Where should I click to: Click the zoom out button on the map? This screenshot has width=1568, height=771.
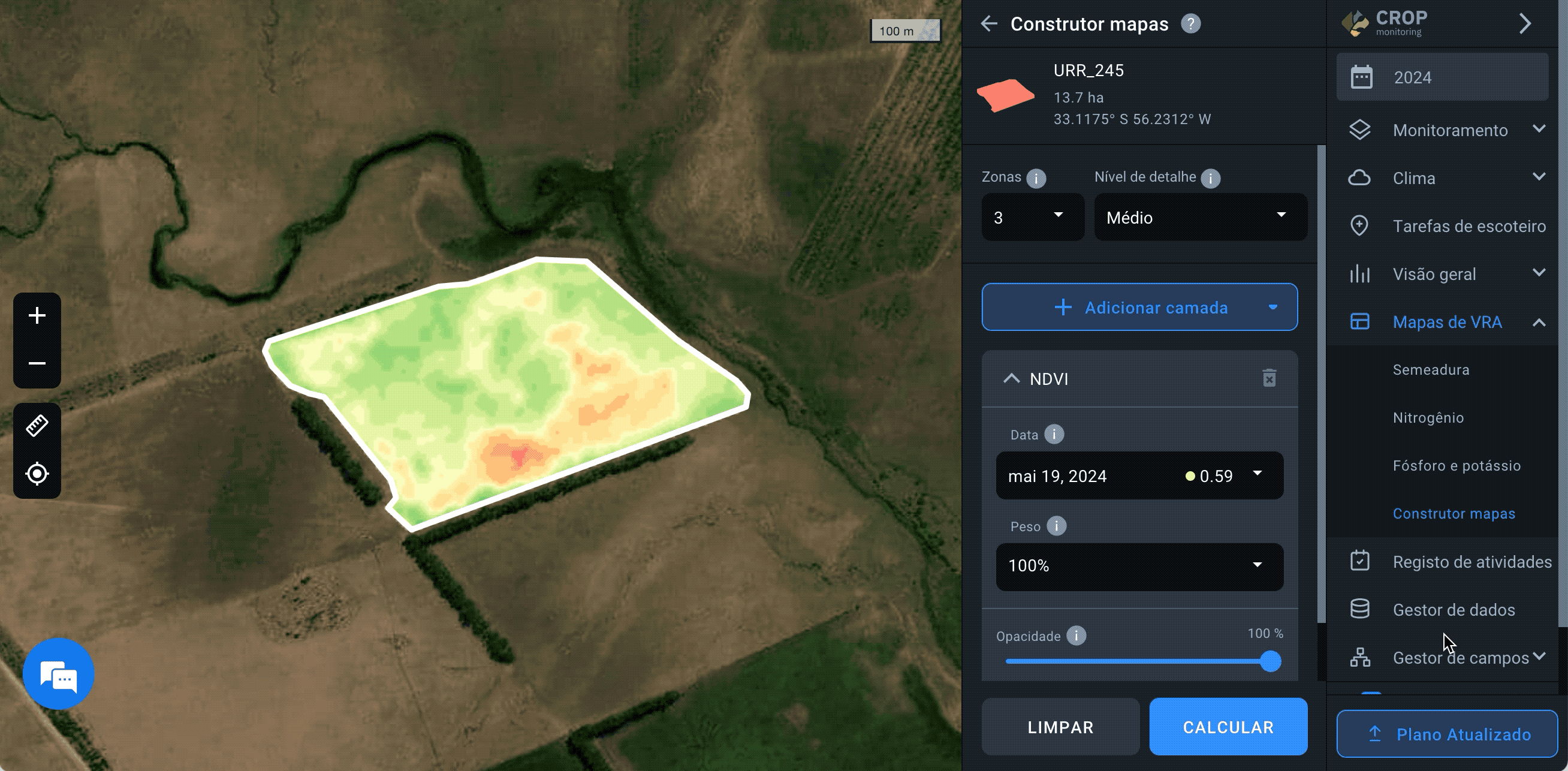coord(37,363)
